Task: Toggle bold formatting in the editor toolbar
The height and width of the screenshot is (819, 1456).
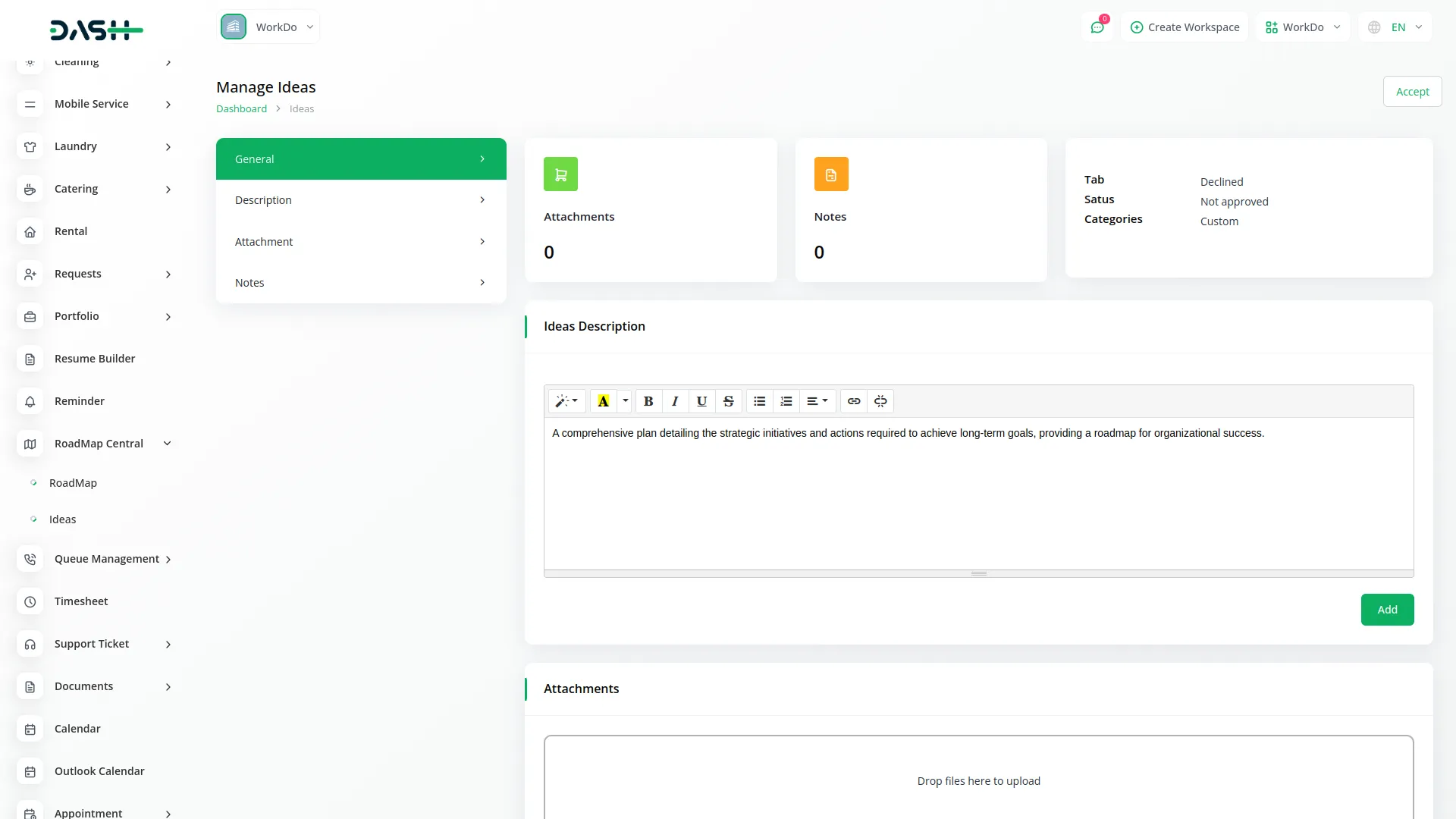Action: (648, 401)
